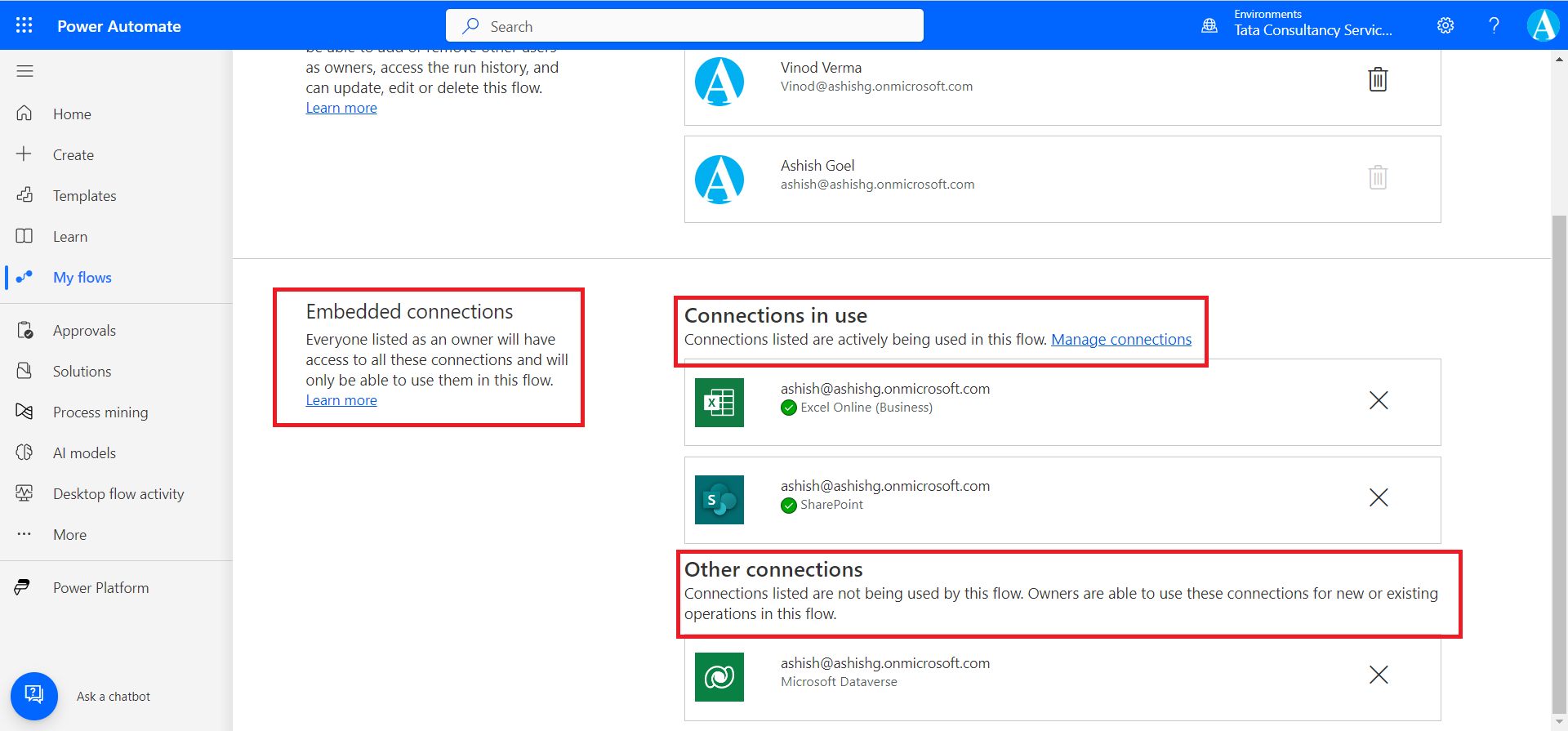Launch the Ask a chatbot button
Screen dimensions: 1568x731
coord(34,696)
